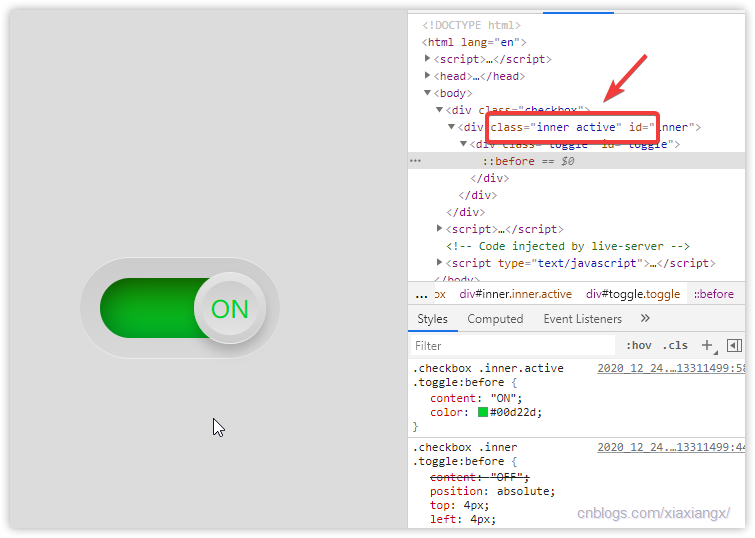The image size is (755, 538).
Task: Collapse the div class checkbox node
Action: [x=439, y=110]
